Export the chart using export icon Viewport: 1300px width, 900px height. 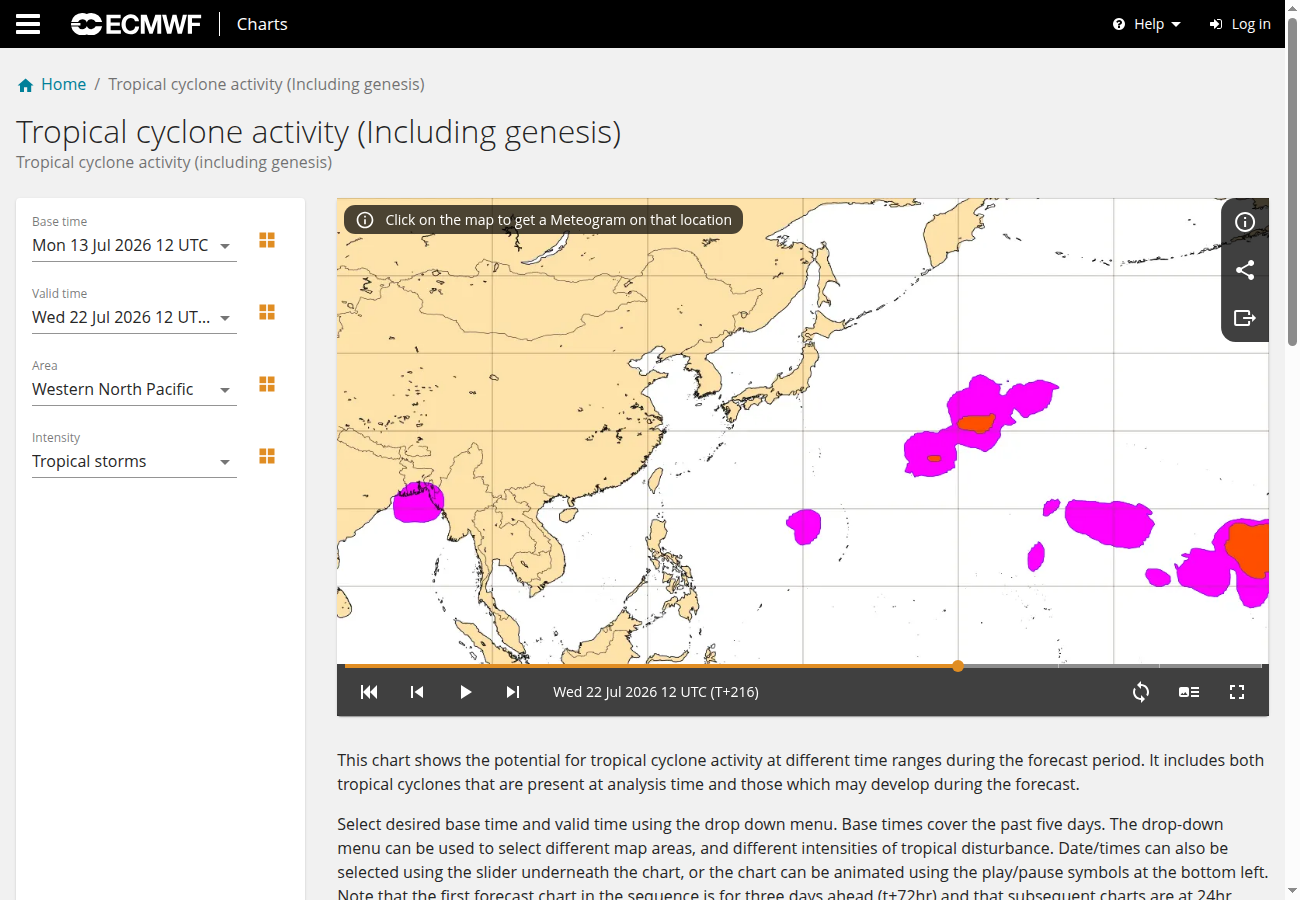[x=1245, y=318]
